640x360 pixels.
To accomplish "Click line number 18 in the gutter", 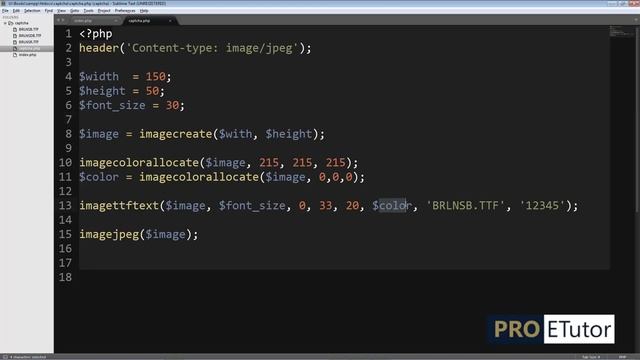I will tap(65, 277).
